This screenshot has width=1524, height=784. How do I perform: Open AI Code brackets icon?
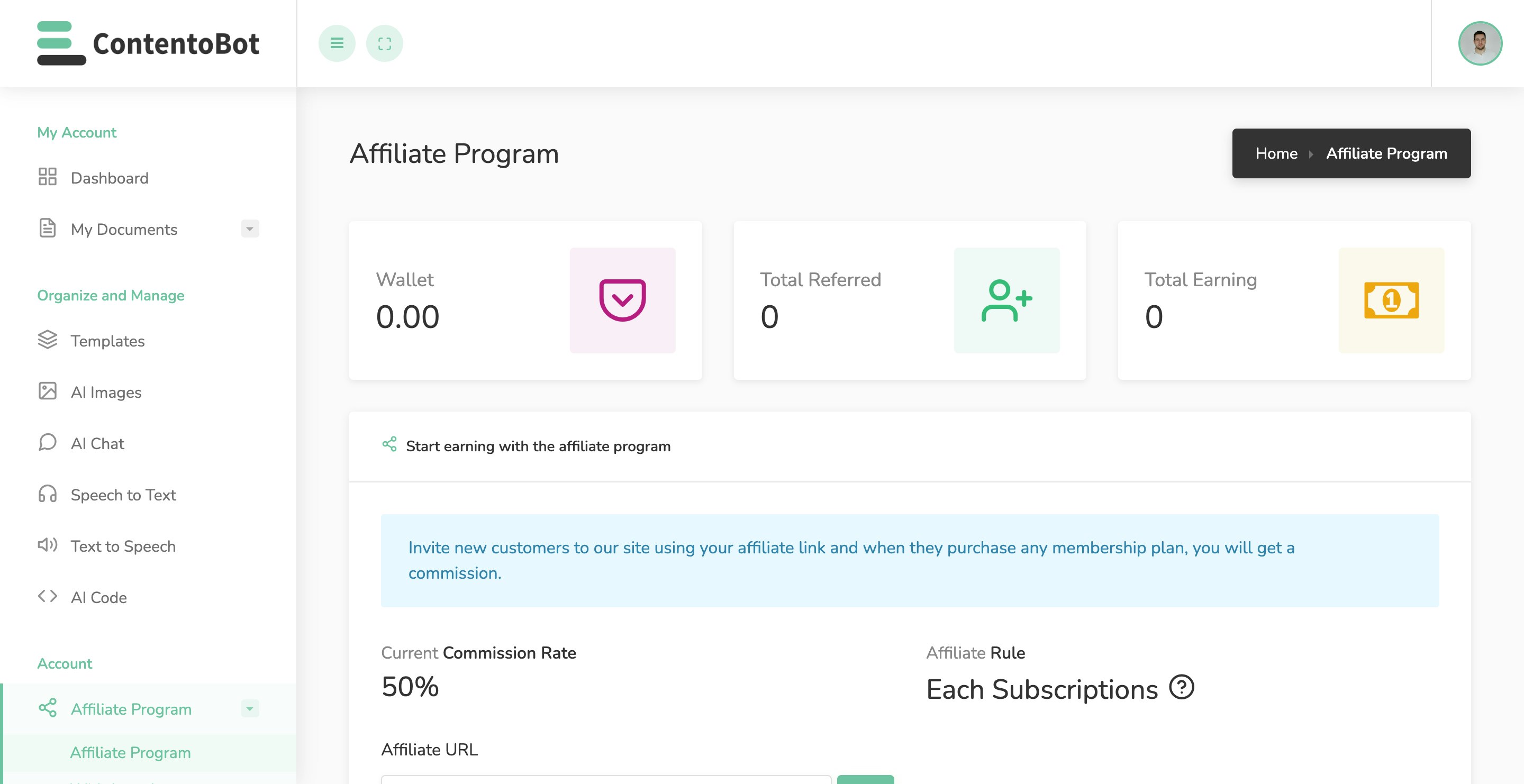pyautogui.click(x=47, y=596)
